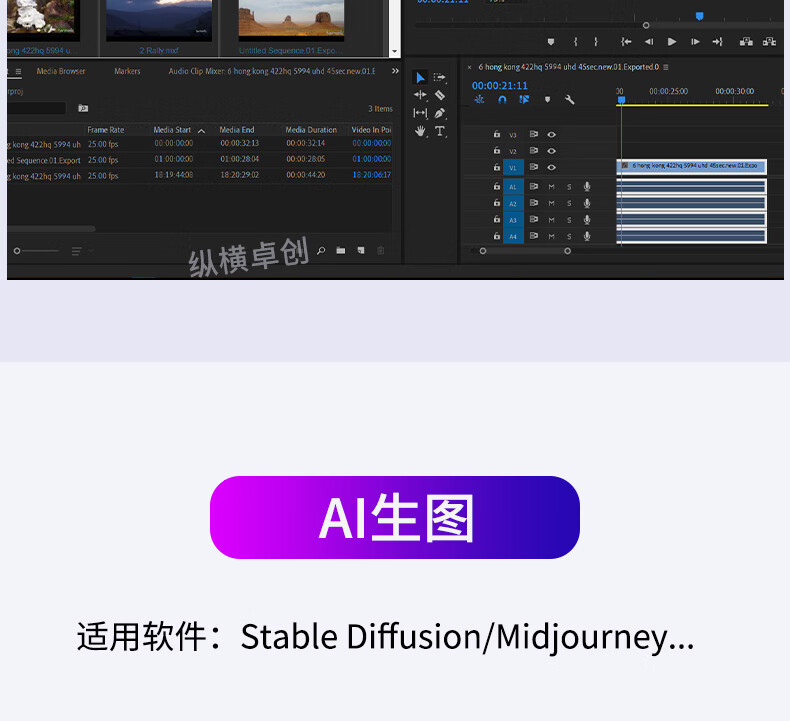The height and width of the screenshot is (721, 790).
Task: Toggle A2 track targeting
Action: click(513, 204)
